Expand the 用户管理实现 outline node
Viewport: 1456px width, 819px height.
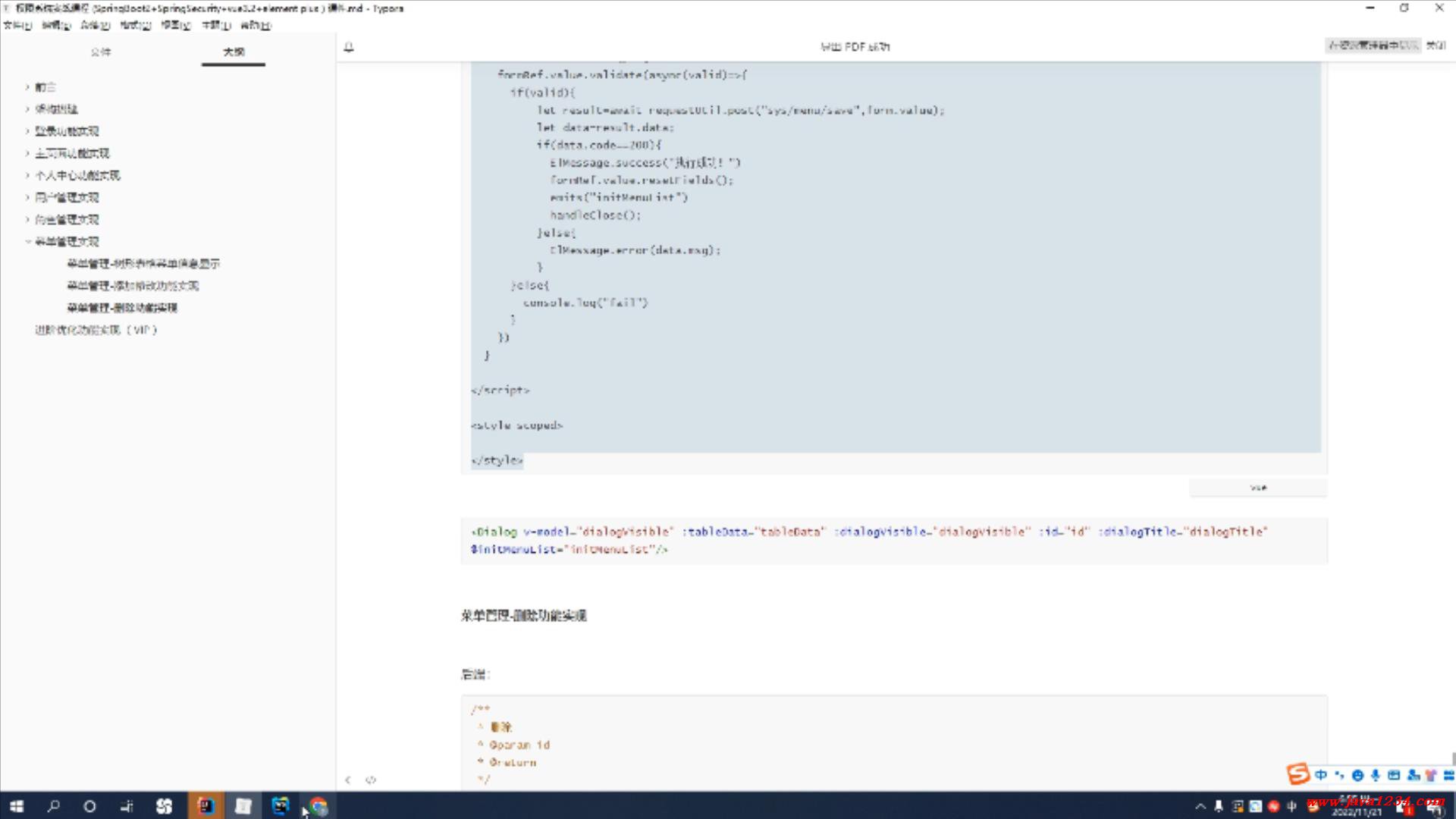click(x=27, y=197)
